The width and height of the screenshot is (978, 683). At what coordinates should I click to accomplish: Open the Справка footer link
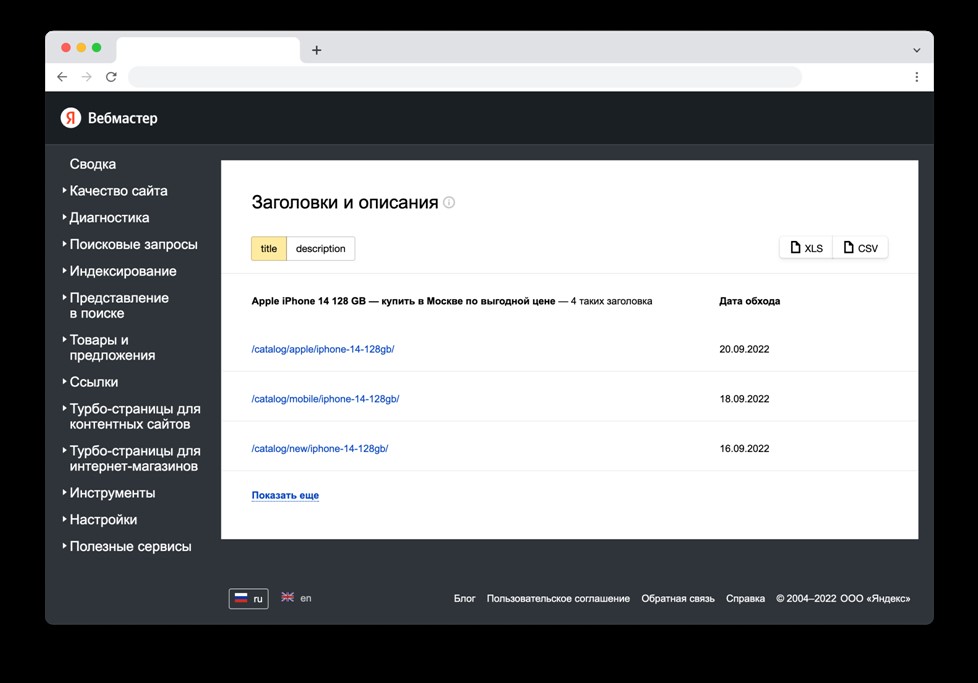tap(745, 598)
